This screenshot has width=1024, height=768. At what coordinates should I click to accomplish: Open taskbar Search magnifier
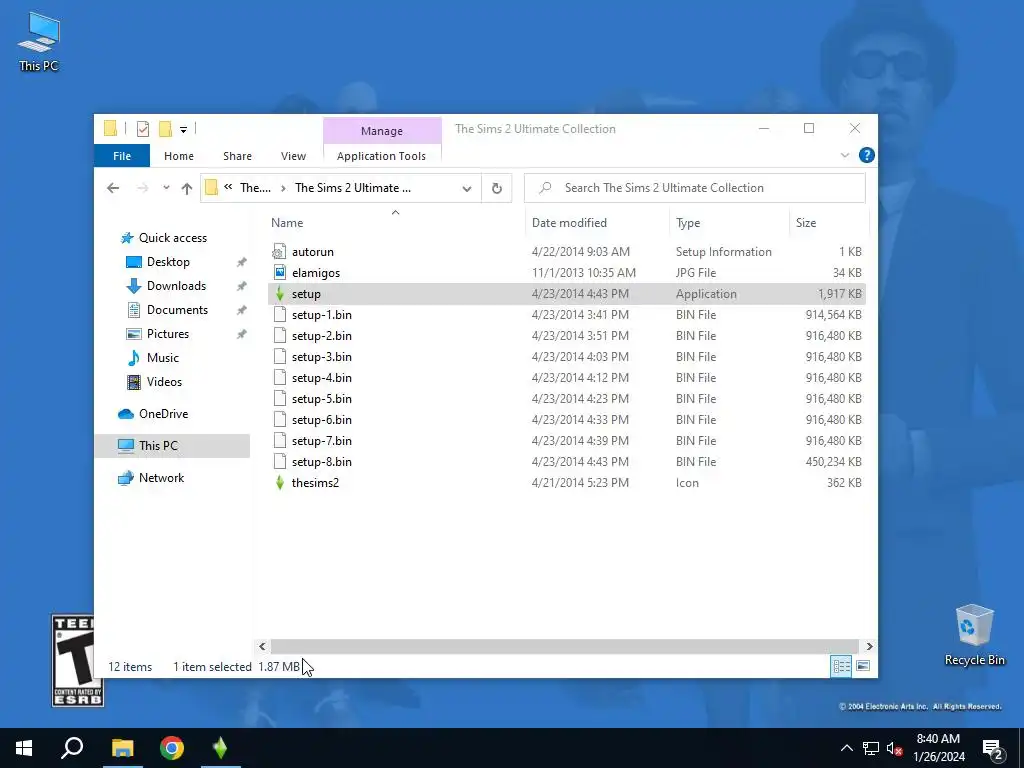(x=72, y=748)
